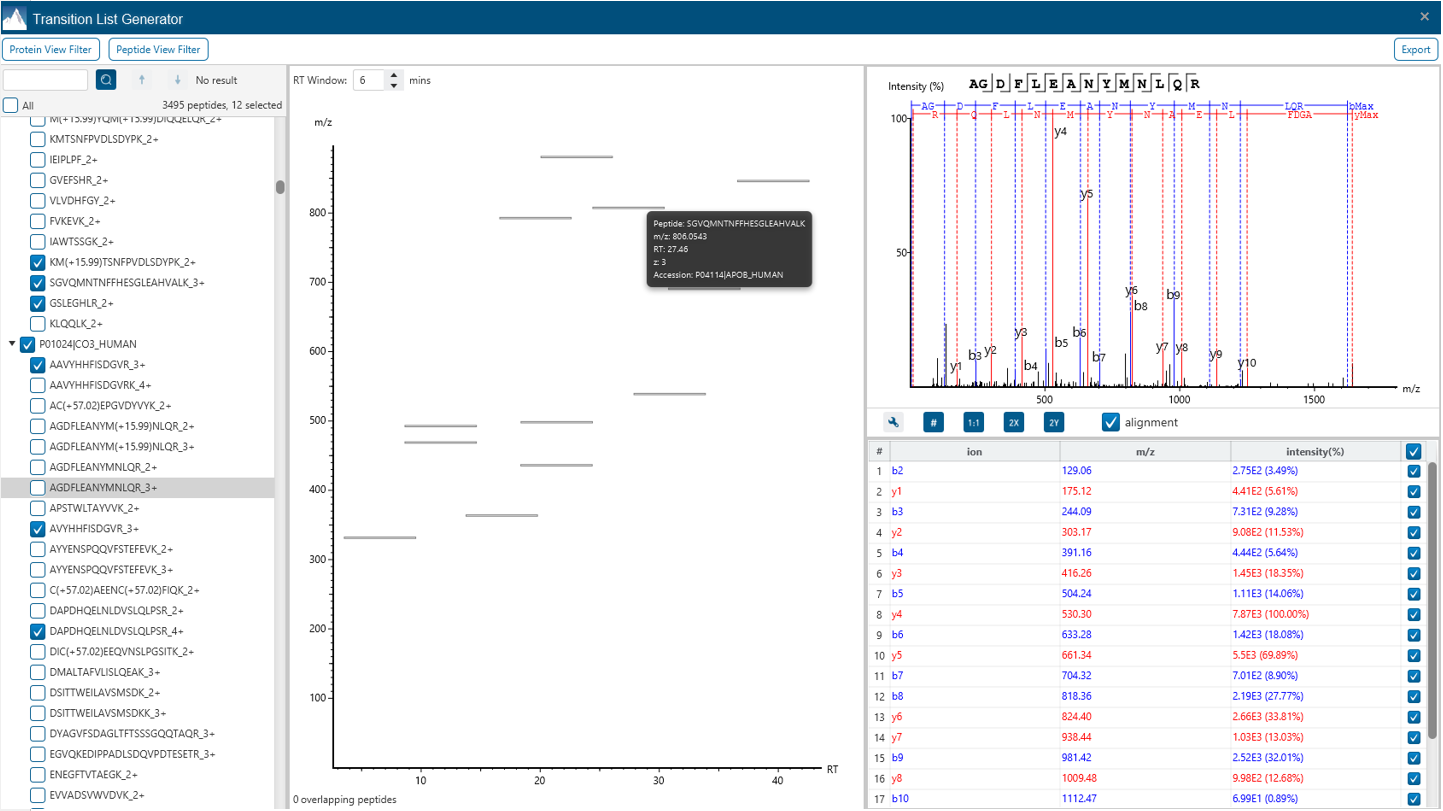Click the peptide search input field
Viewport: 1443px width, 811px height.
point(46,80)
